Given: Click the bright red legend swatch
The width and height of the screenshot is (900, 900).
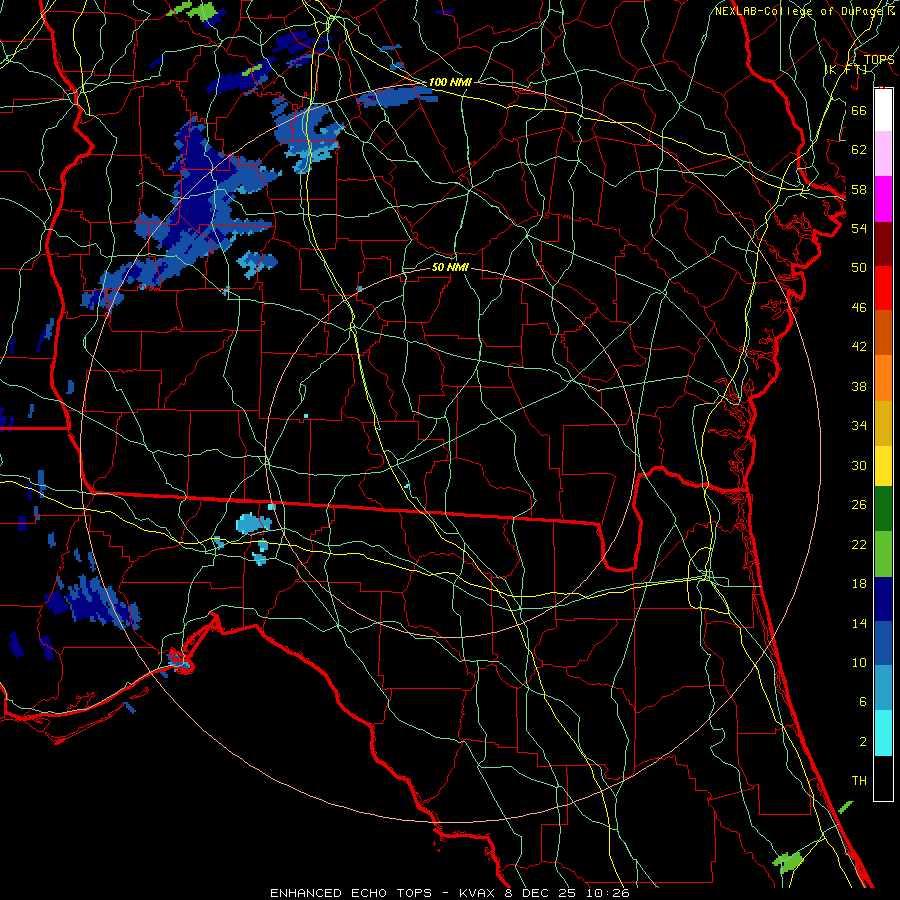Looking at the screenshot, I should 883,288.
